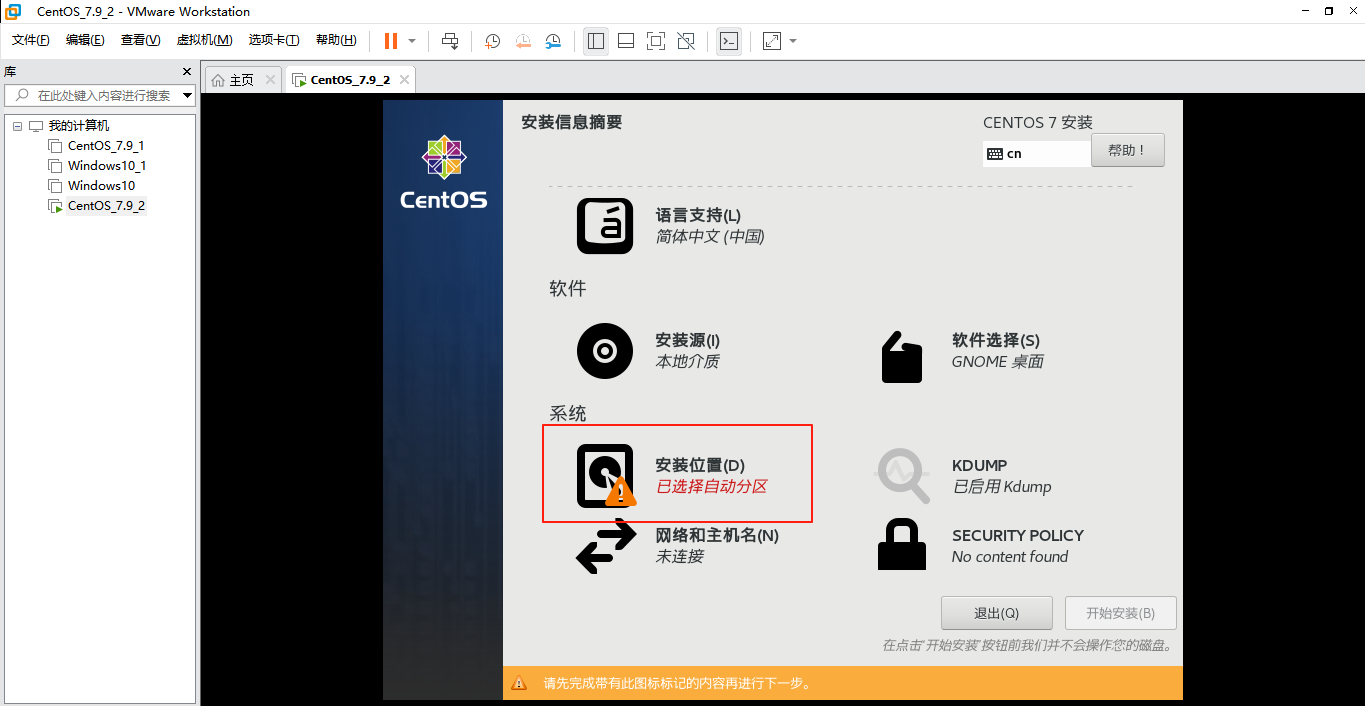Select CentOS_7.9_1 in the library

click(x=106, y=146)
